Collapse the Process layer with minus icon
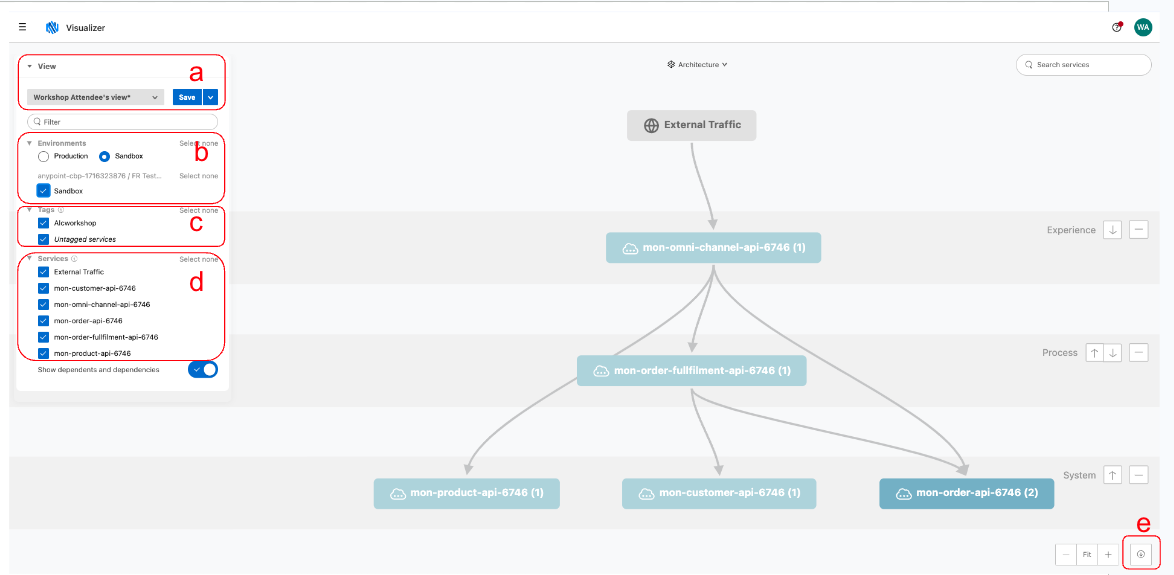The height and width of the screenshot is (575, 1174). [1139, 352]
